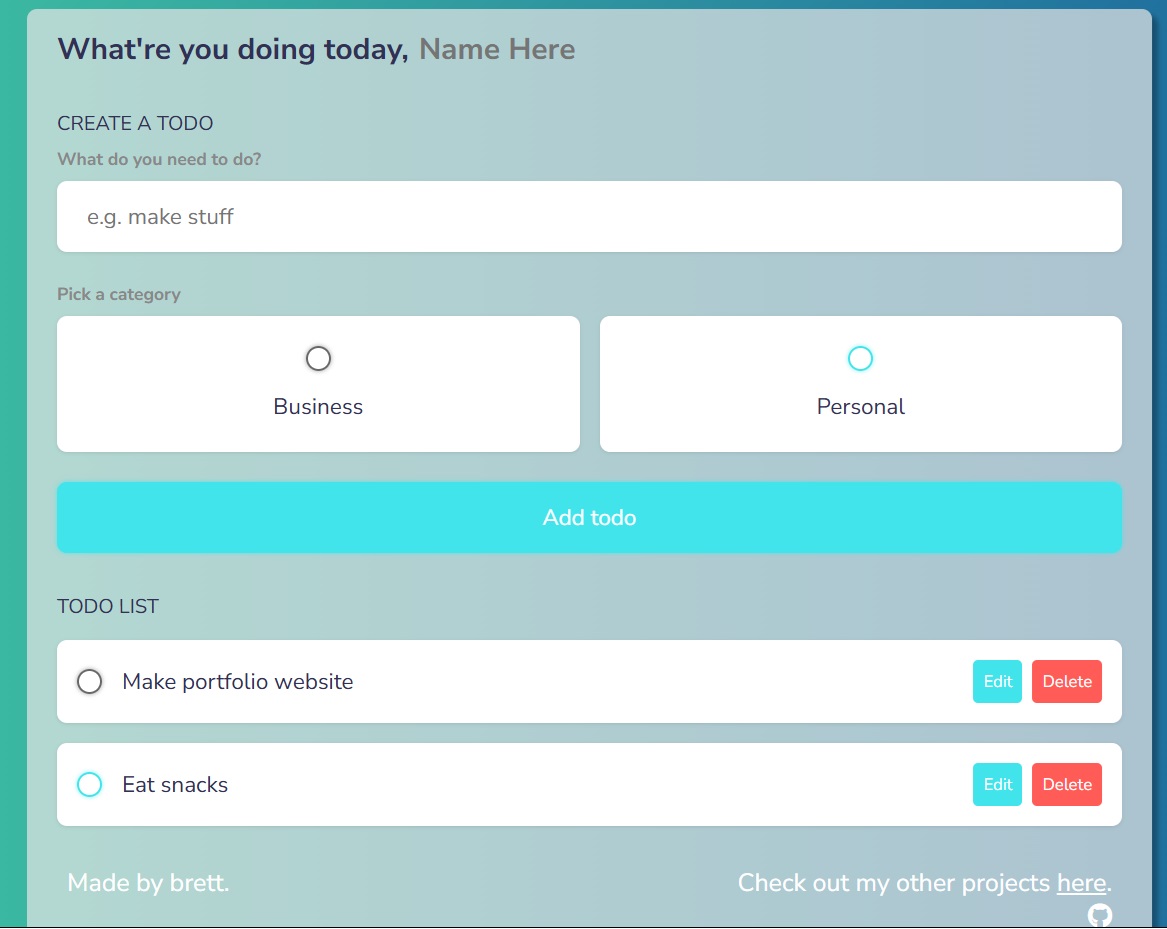Edit the 'Eat snacks' todo
1167x929 pixels.
(x=996, y=784)
